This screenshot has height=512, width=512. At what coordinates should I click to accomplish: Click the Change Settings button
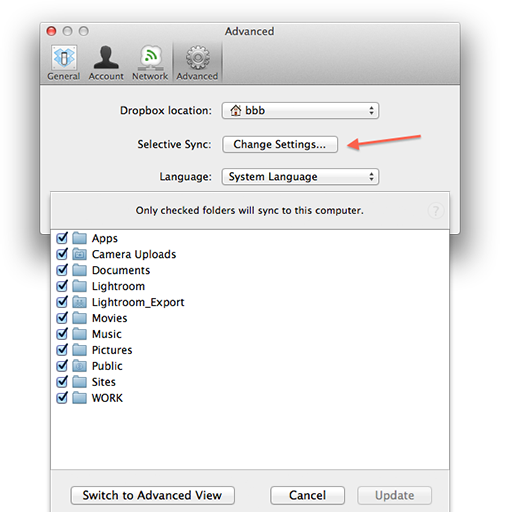[280, 144]
